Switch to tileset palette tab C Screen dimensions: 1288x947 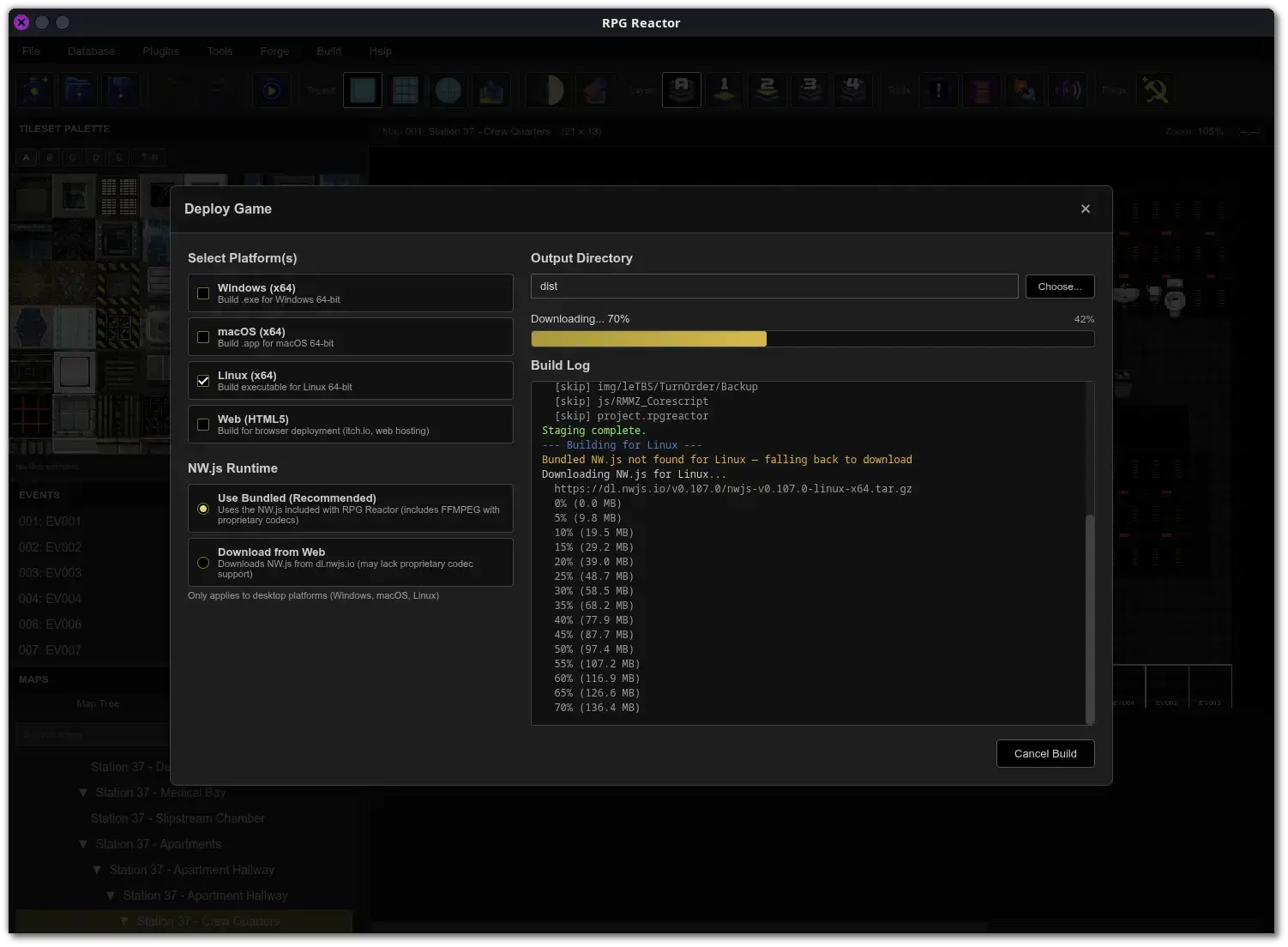click(73, 158)
